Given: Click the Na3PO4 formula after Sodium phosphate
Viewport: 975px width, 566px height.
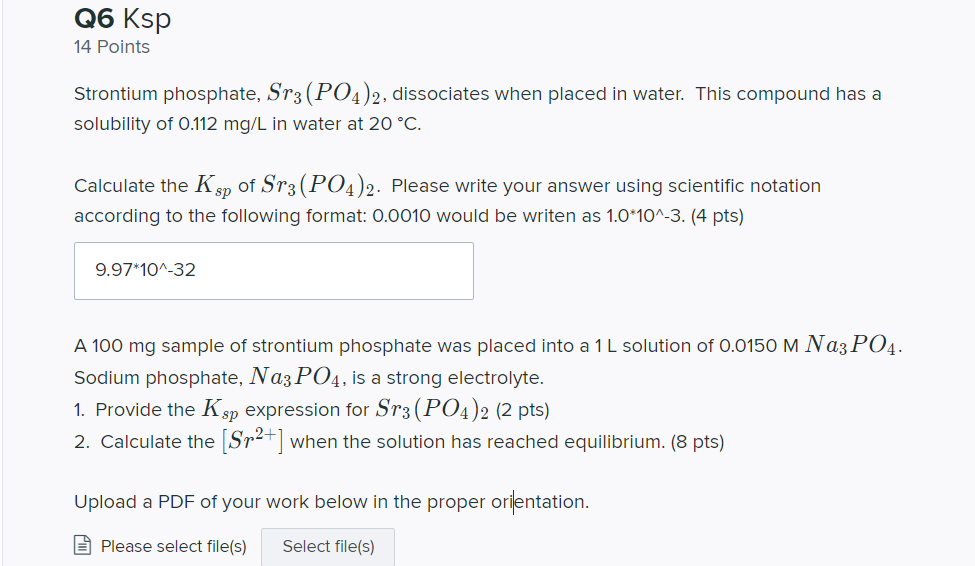Looking at the screenshot, I should pyautogui.click(x=295, y=378).
